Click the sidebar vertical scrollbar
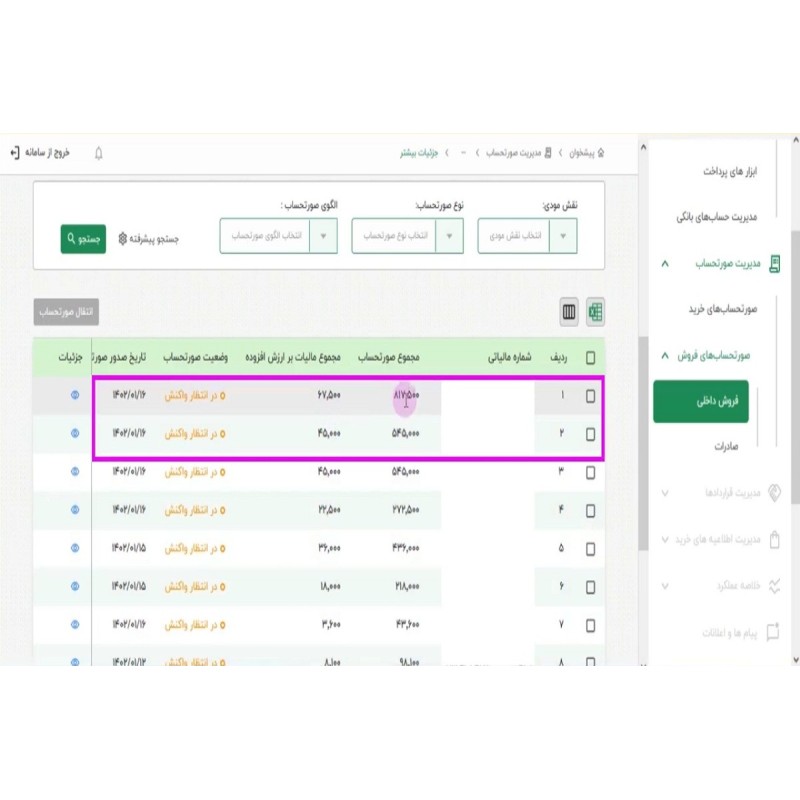Screen dimensions: 800x800 tap(795, 400)
